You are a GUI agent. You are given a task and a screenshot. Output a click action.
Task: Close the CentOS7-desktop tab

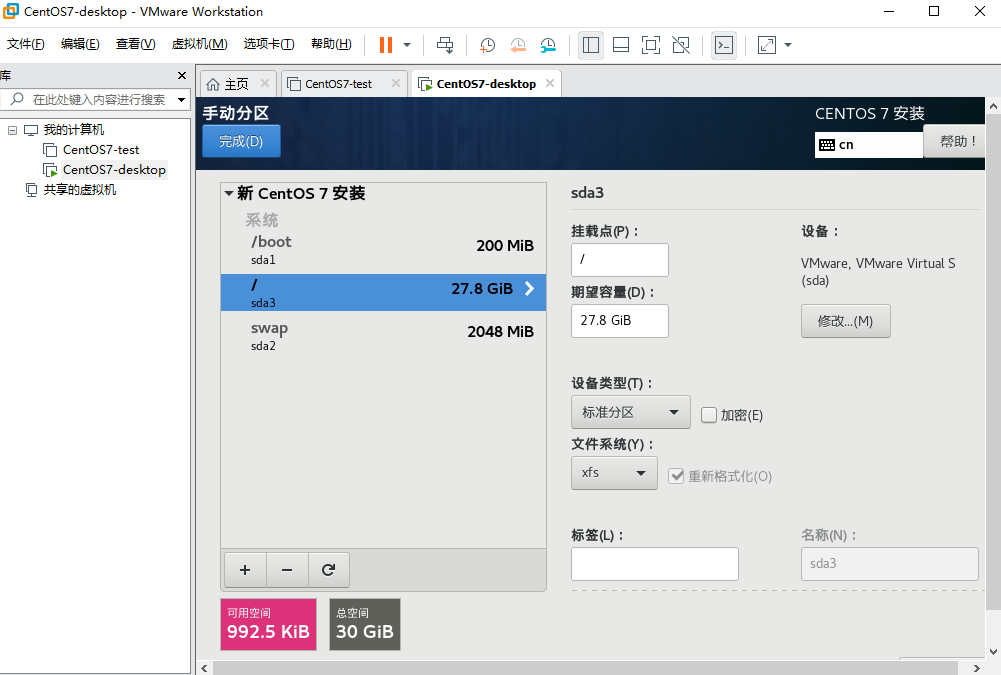point(550,83)
